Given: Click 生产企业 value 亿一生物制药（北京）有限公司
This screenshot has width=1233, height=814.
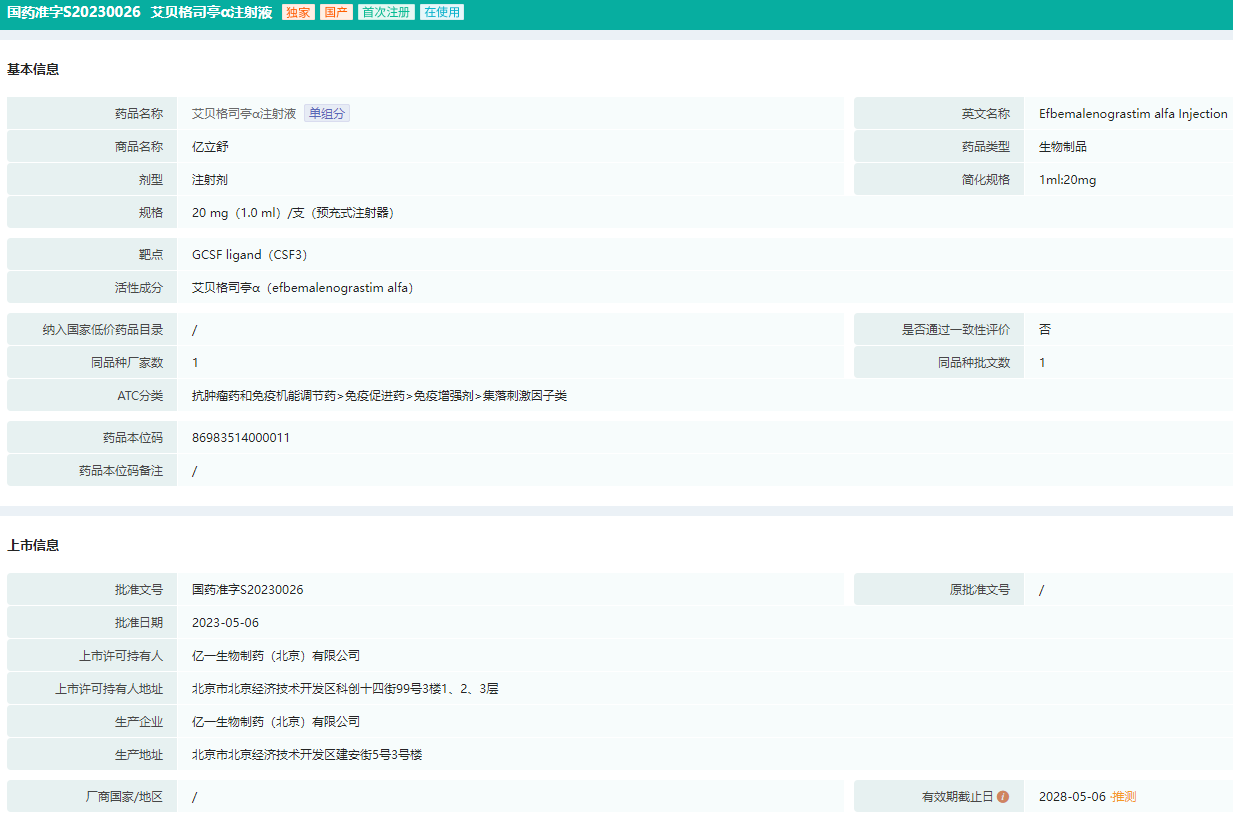Looking at the screenshot, I should click(x=276, y=722).
